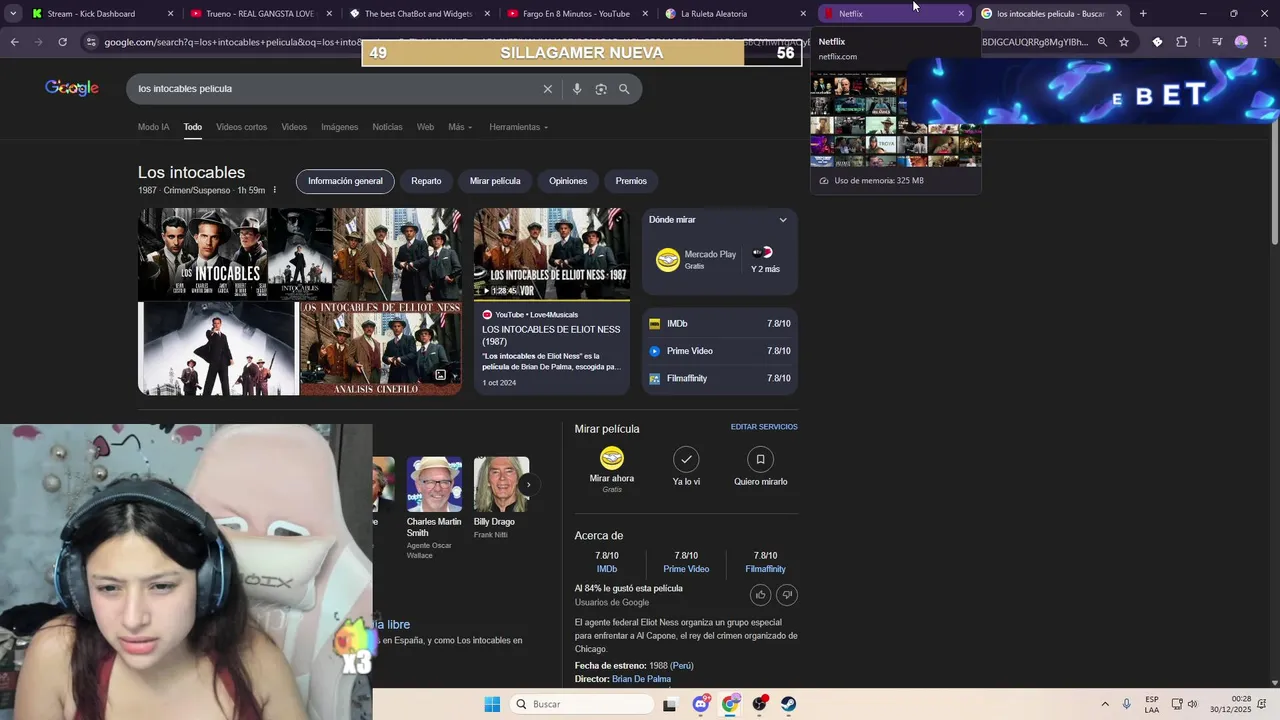Switch to Noticias tab
1280x720 pixels.
pyautogui.click(x=387, y=127)
